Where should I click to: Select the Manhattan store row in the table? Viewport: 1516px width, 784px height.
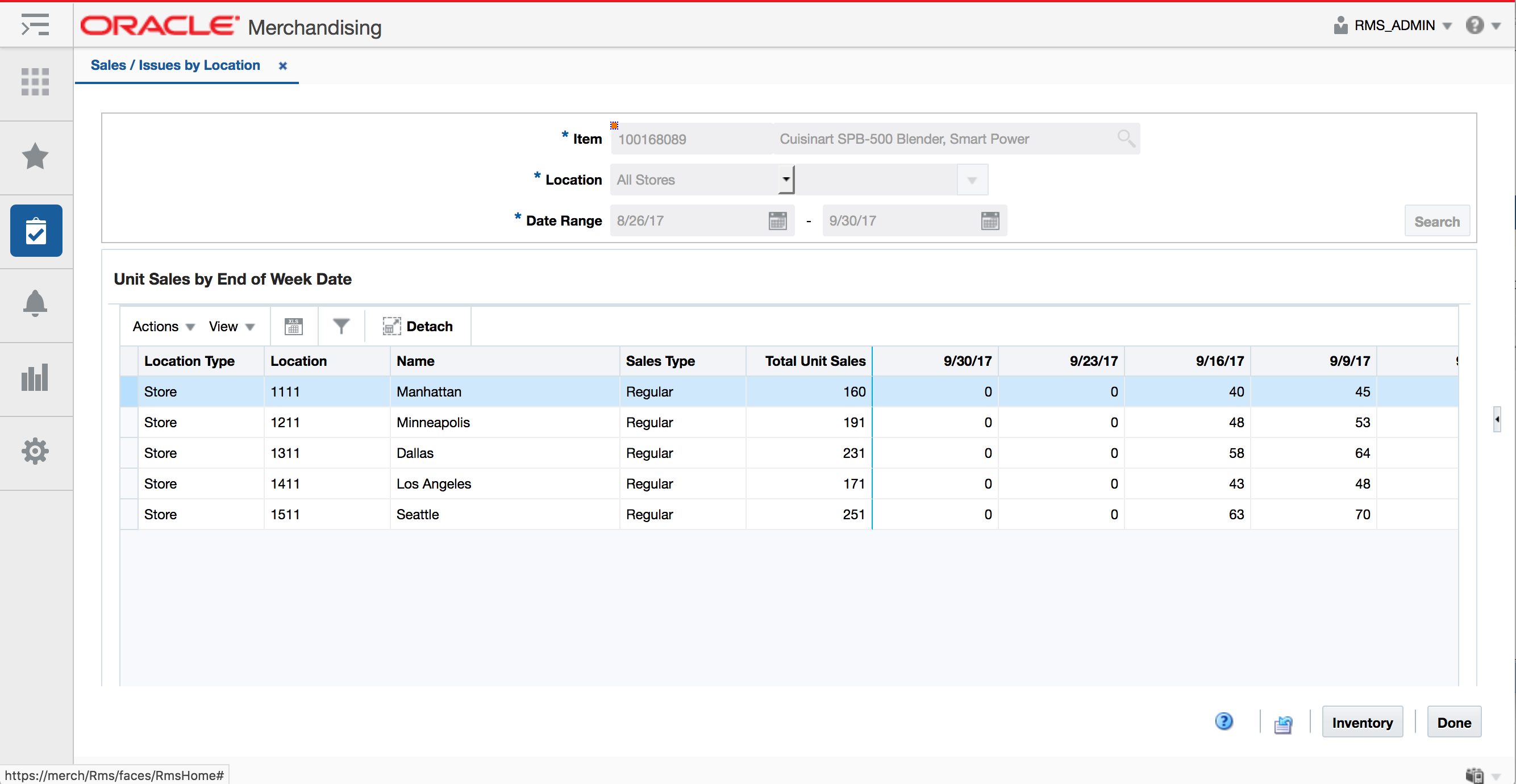[x=429, y=391]
